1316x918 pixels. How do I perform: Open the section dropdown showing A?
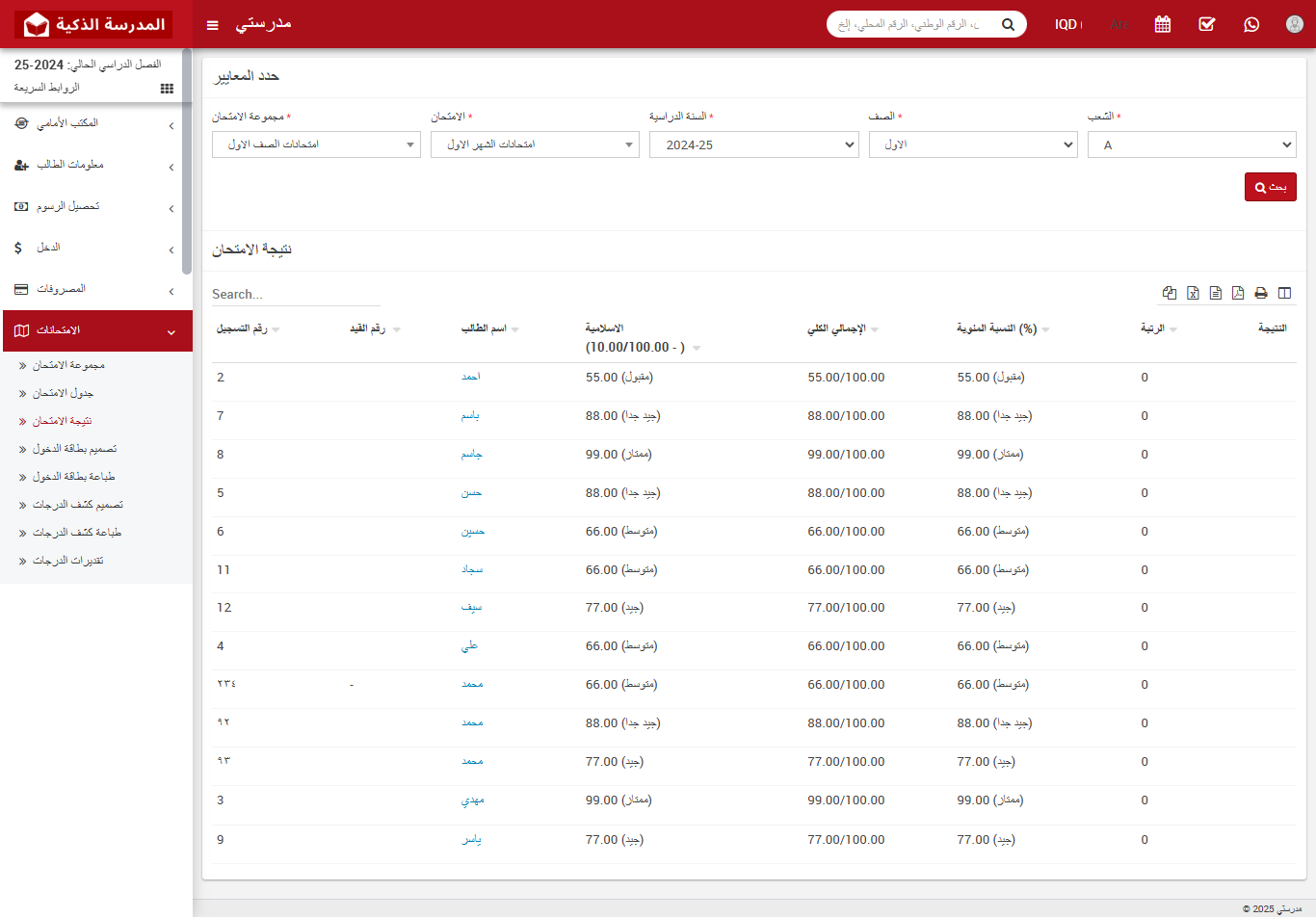[x=1191, y=144]
